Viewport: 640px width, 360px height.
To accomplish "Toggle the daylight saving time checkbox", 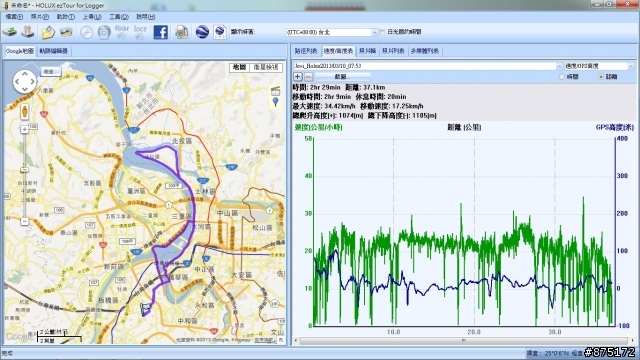I will pos(382,32).
